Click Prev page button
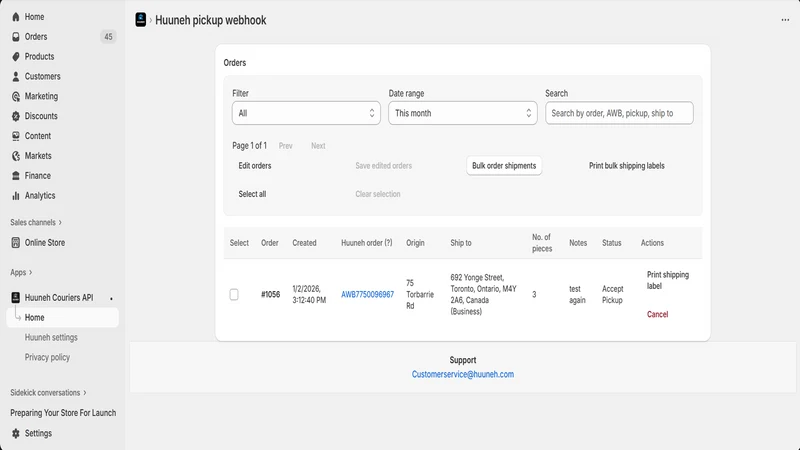This screenshot has height=450, width=800. [286, 146]
